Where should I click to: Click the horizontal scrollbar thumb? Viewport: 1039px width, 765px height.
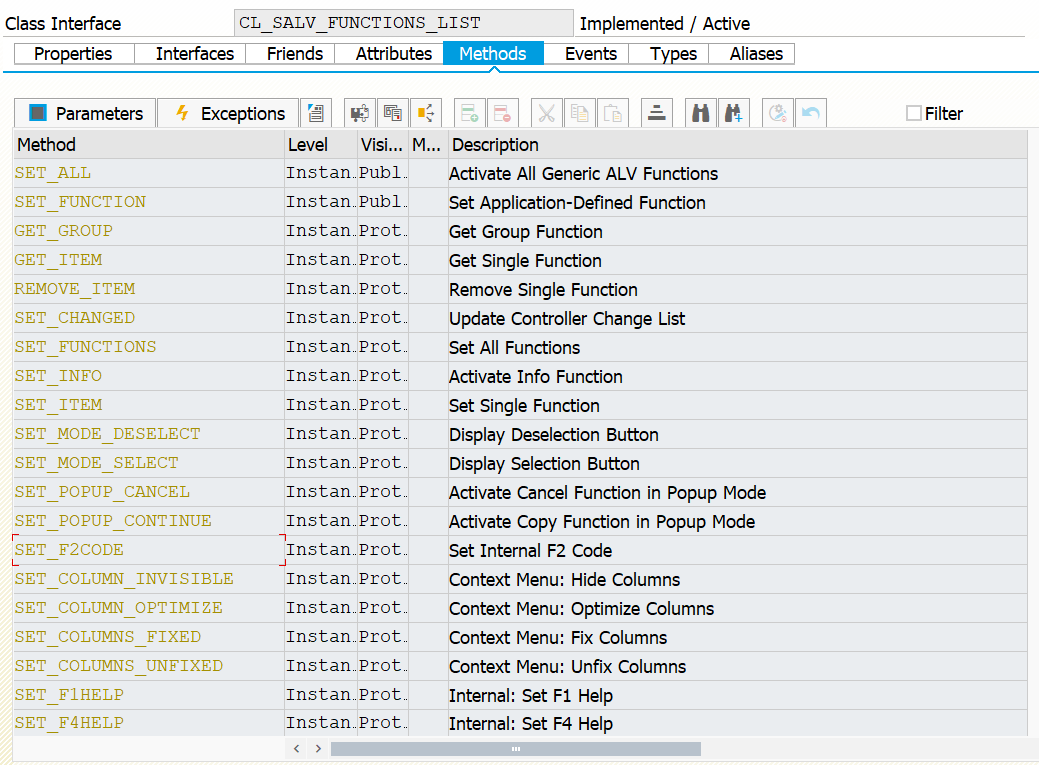pos(516,748)
